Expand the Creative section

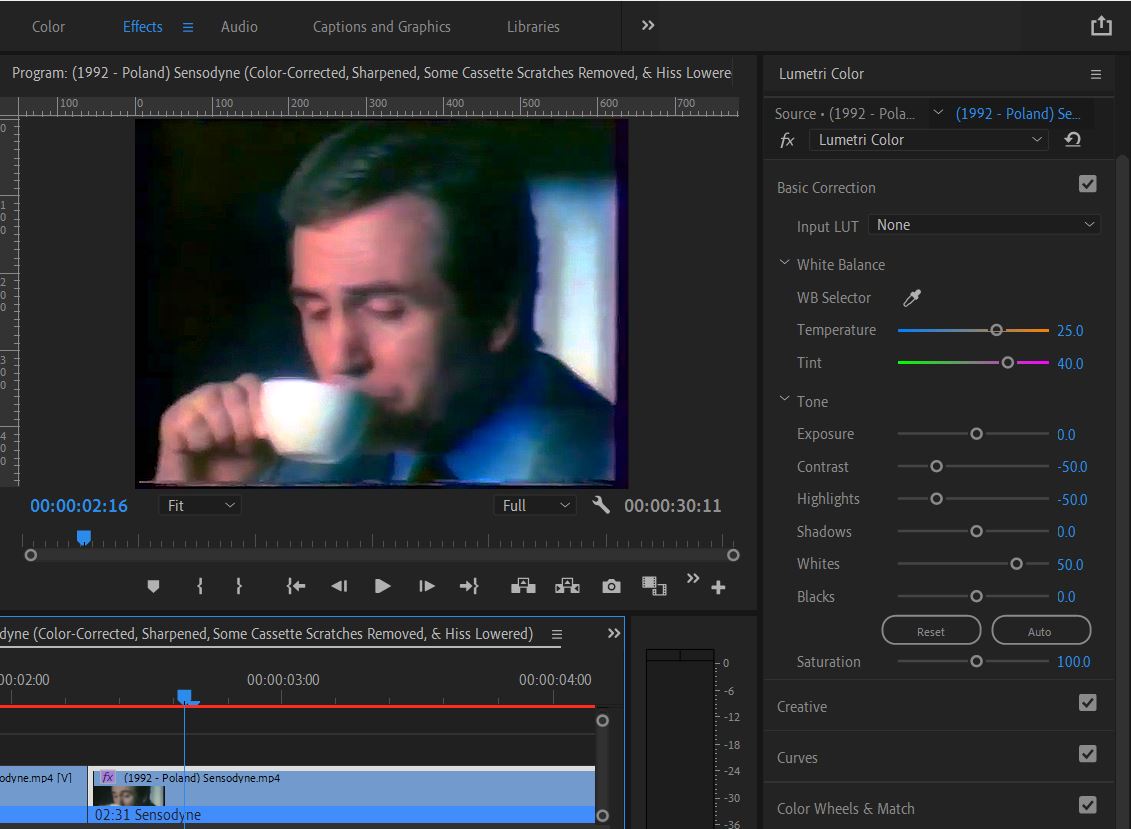[802, 707]
